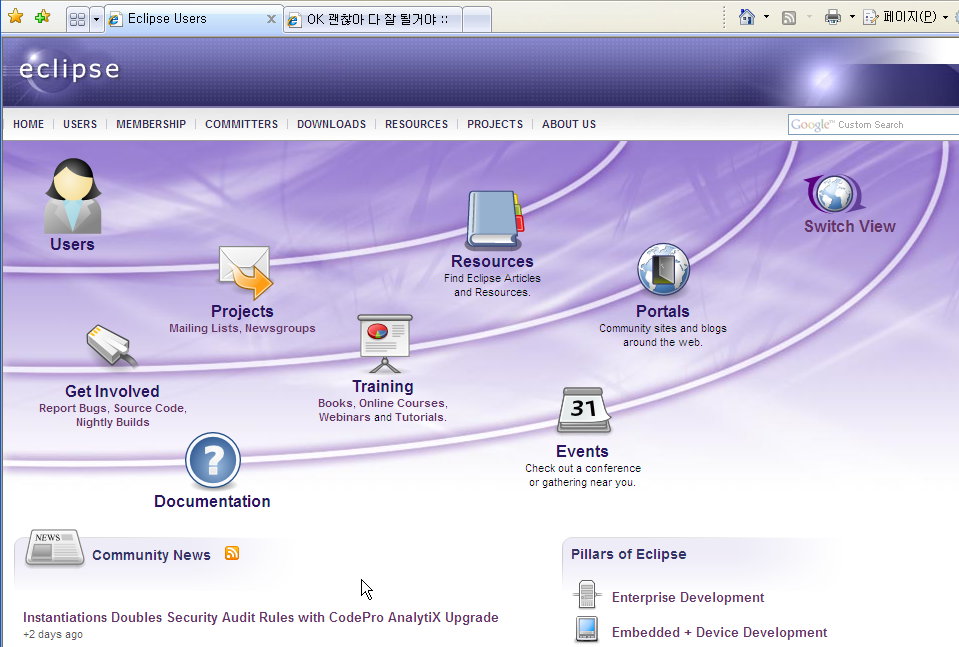Viewport: 959px width, 647px height.
Task: Expand the Feeds dropdown arrow
Action: point(809,17)
